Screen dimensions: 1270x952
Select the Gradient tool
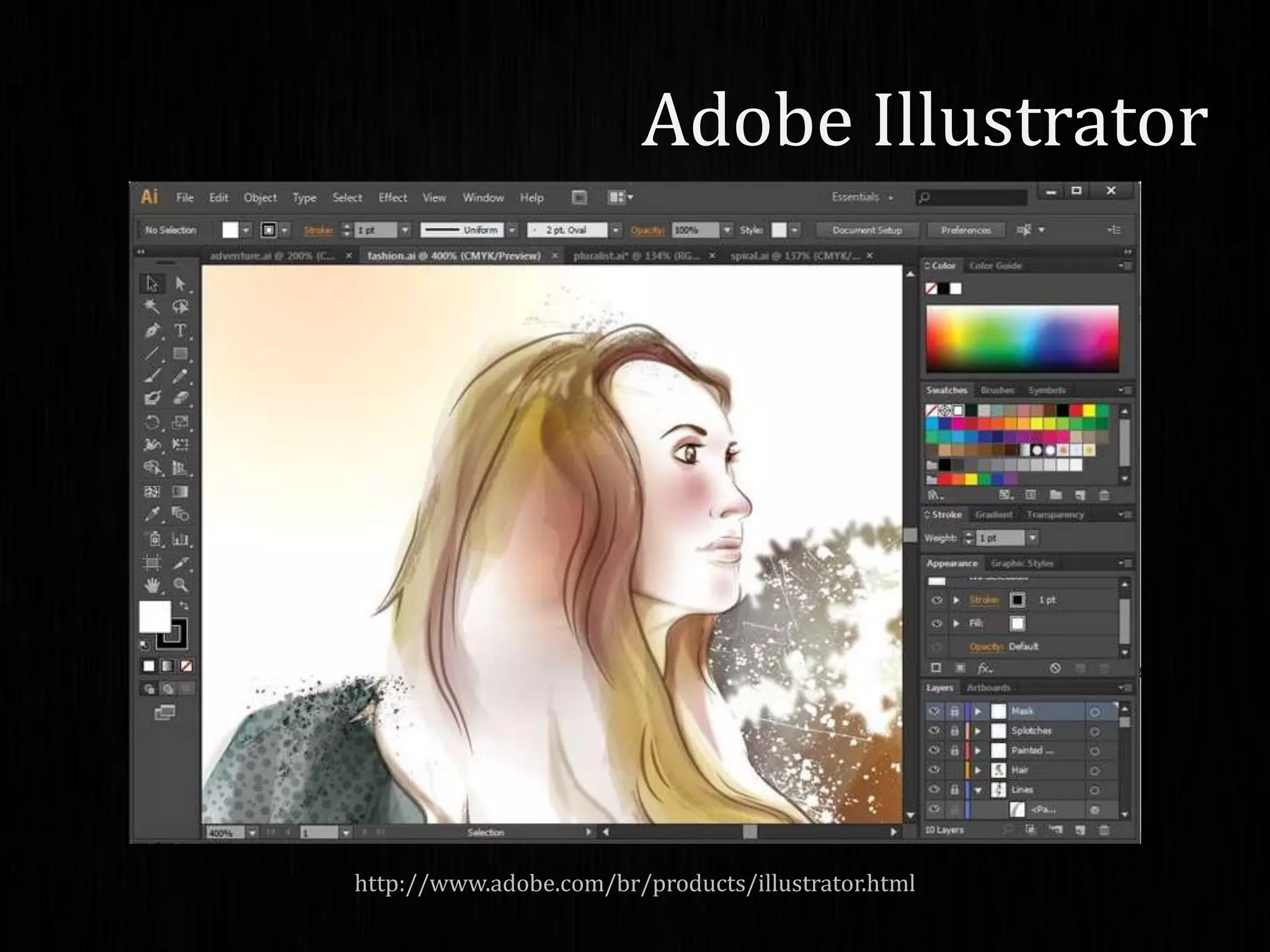click(x=180, y=491)
